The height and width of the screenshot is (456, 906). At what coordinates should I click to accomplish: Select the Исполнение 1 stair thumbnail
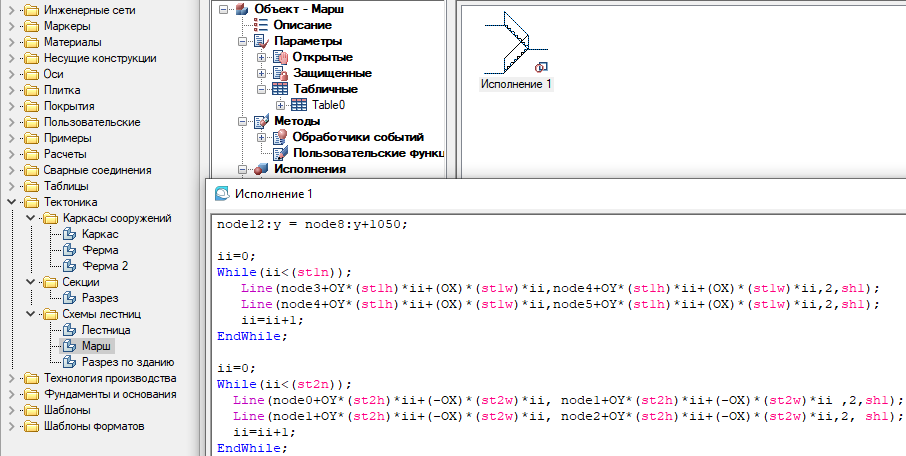(516, 43)
